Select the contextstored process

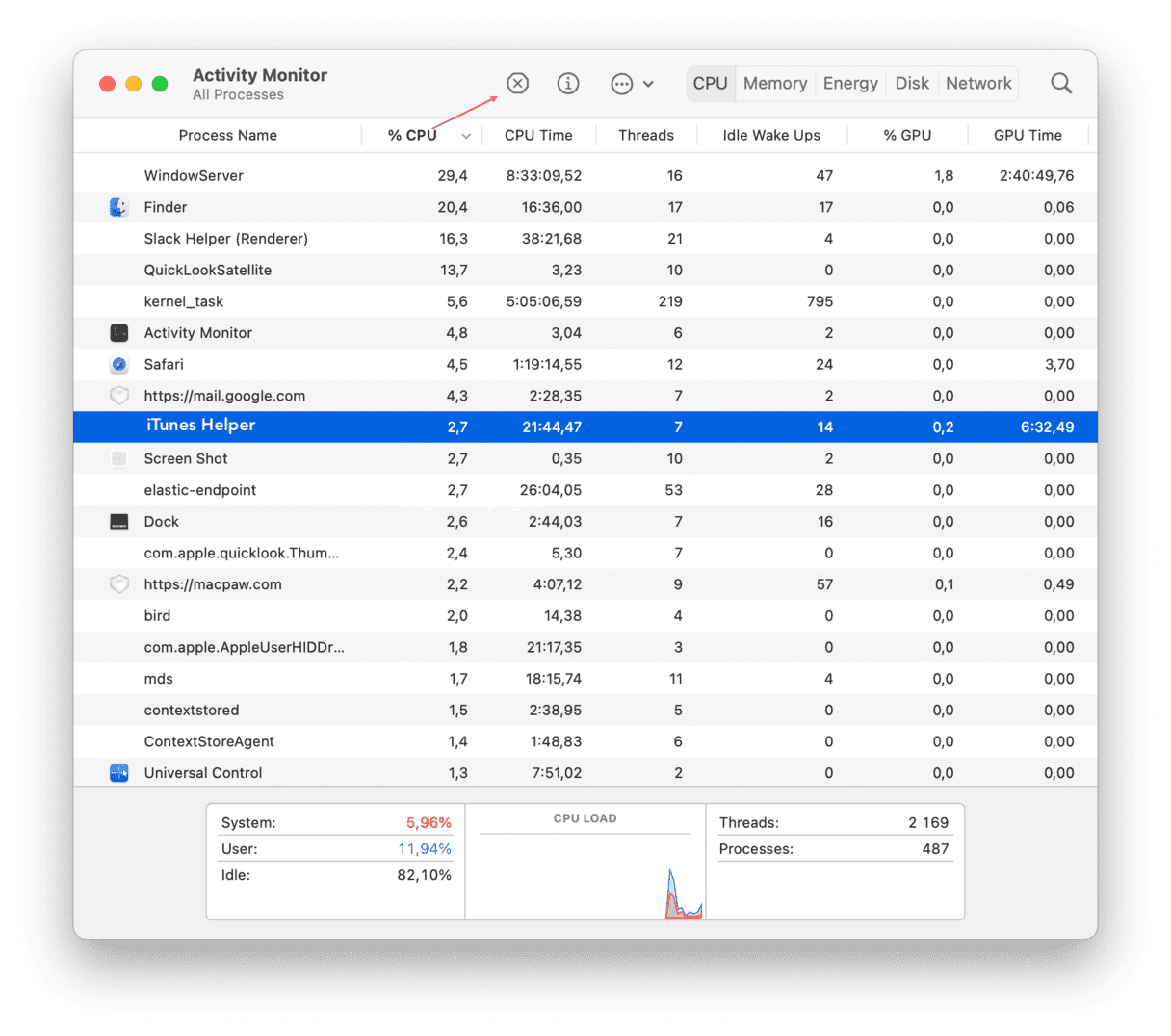point(585,711)
